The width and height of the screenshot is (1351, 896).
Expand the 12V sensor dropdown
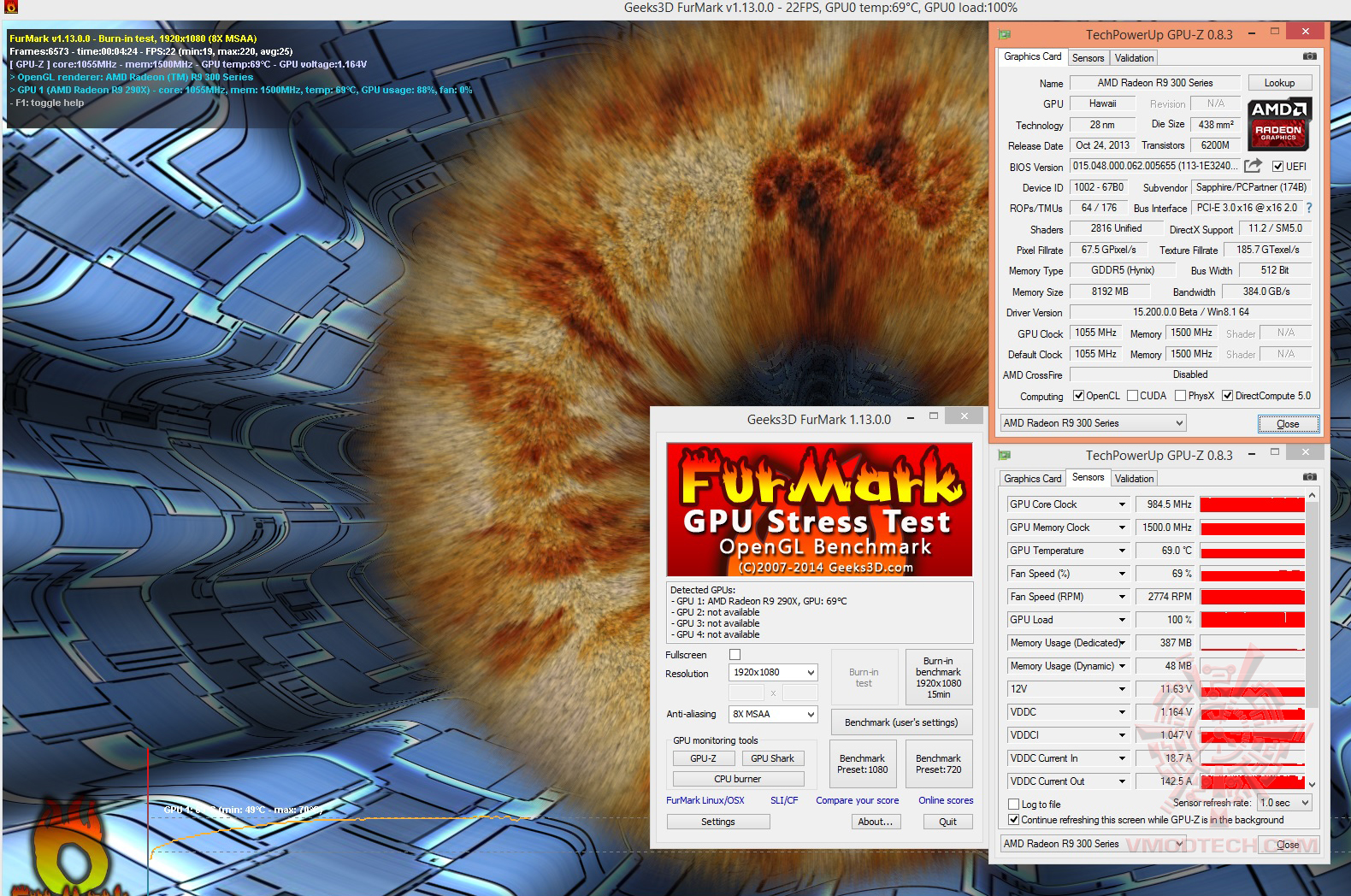[x=1122, y=689]
